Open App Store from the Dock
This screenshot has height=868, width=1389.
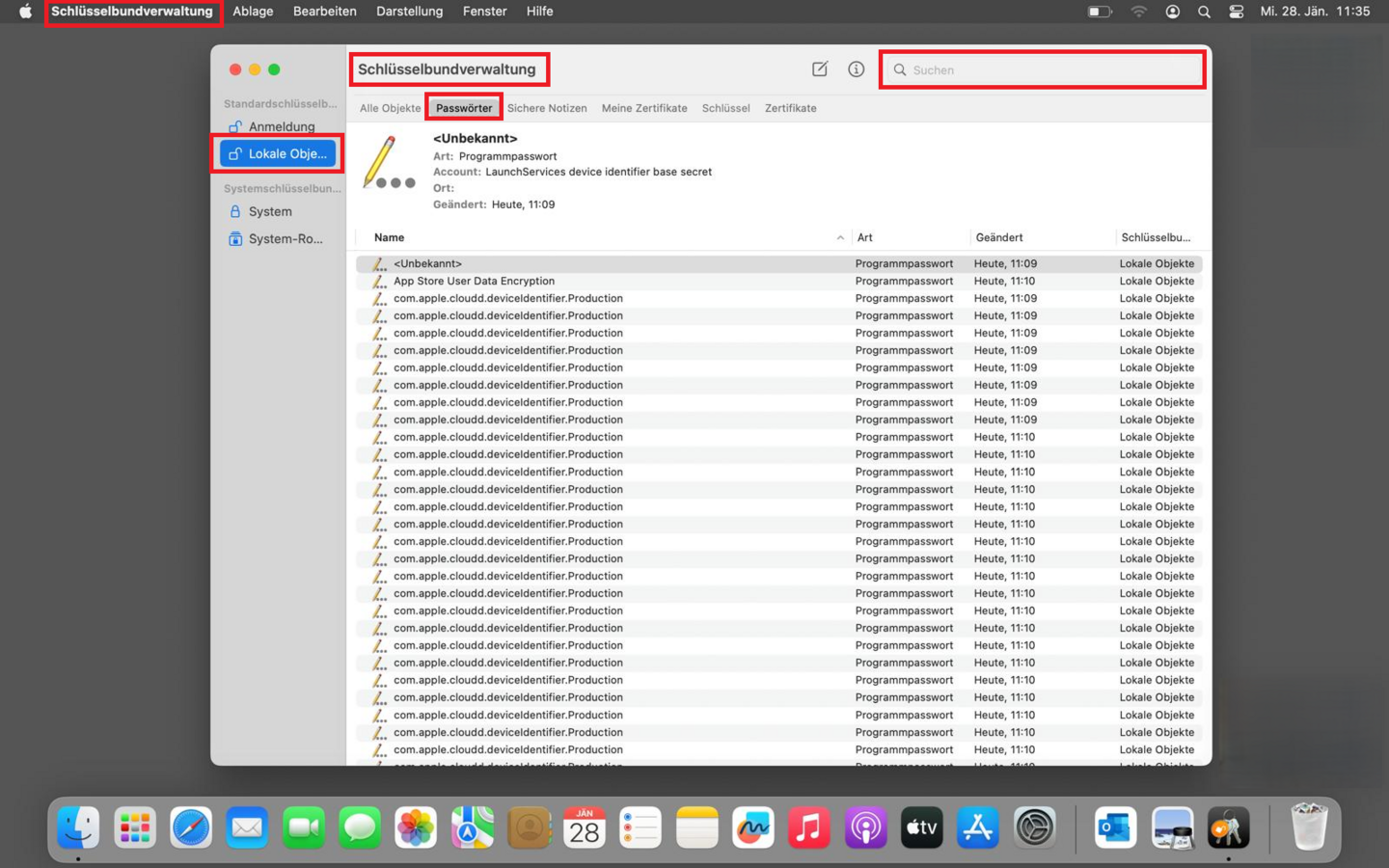(x=977, y=827)
